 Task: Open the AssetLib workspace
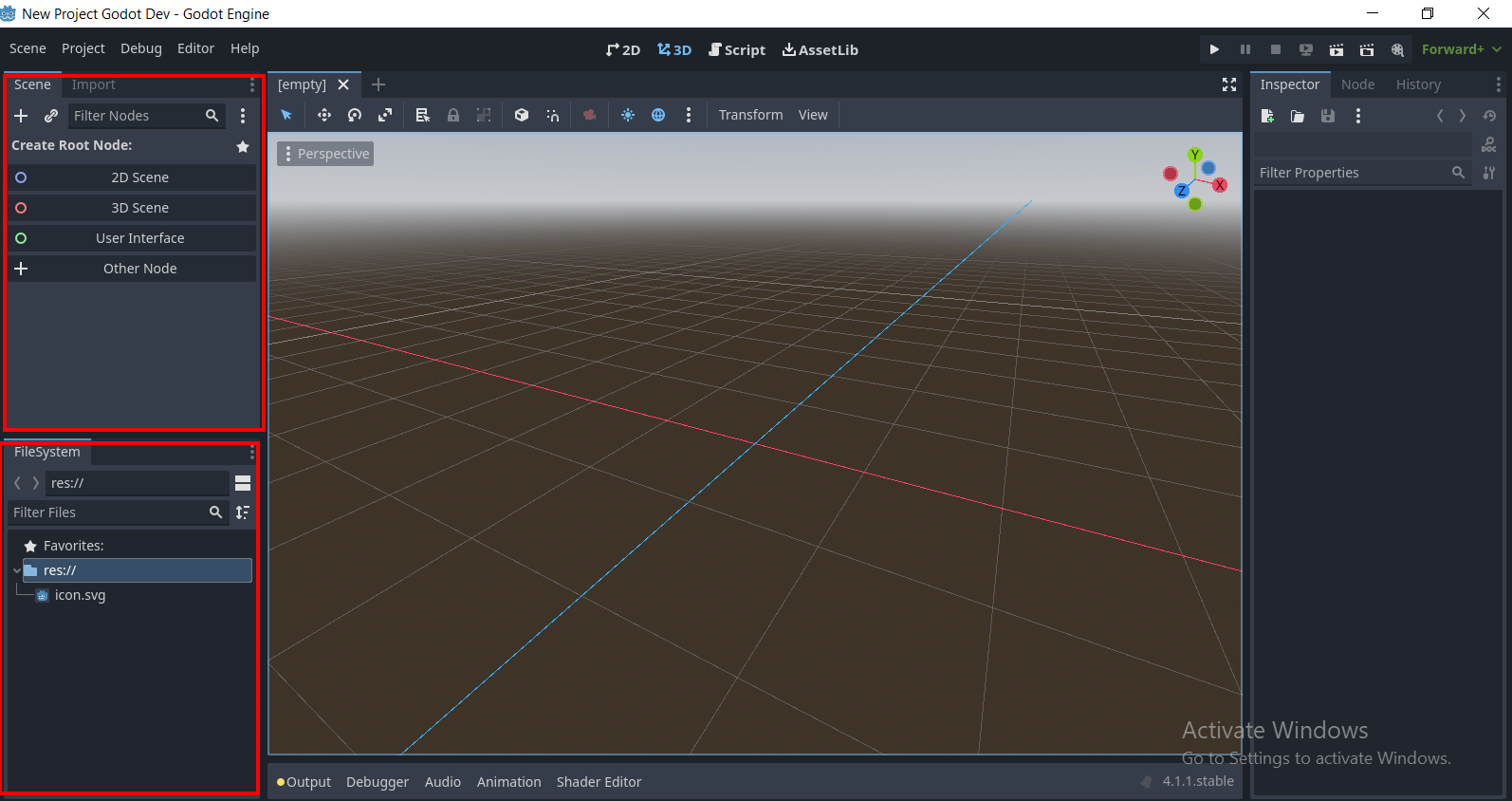(x=821, y=49)
